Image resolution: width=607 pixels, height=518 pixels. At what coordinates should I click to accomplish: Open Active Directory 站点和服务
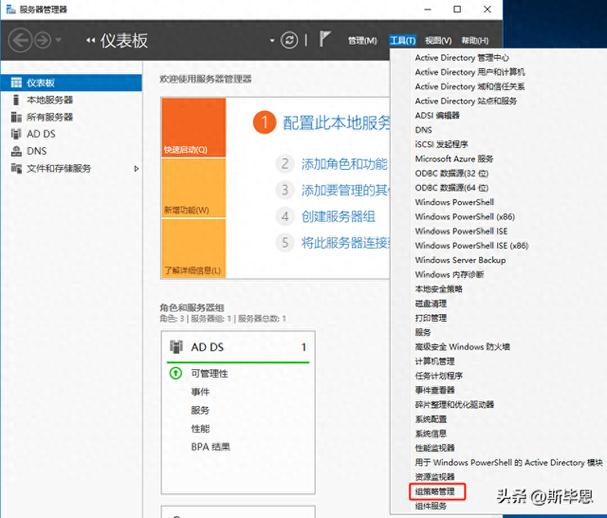click(x=466, y=101)
